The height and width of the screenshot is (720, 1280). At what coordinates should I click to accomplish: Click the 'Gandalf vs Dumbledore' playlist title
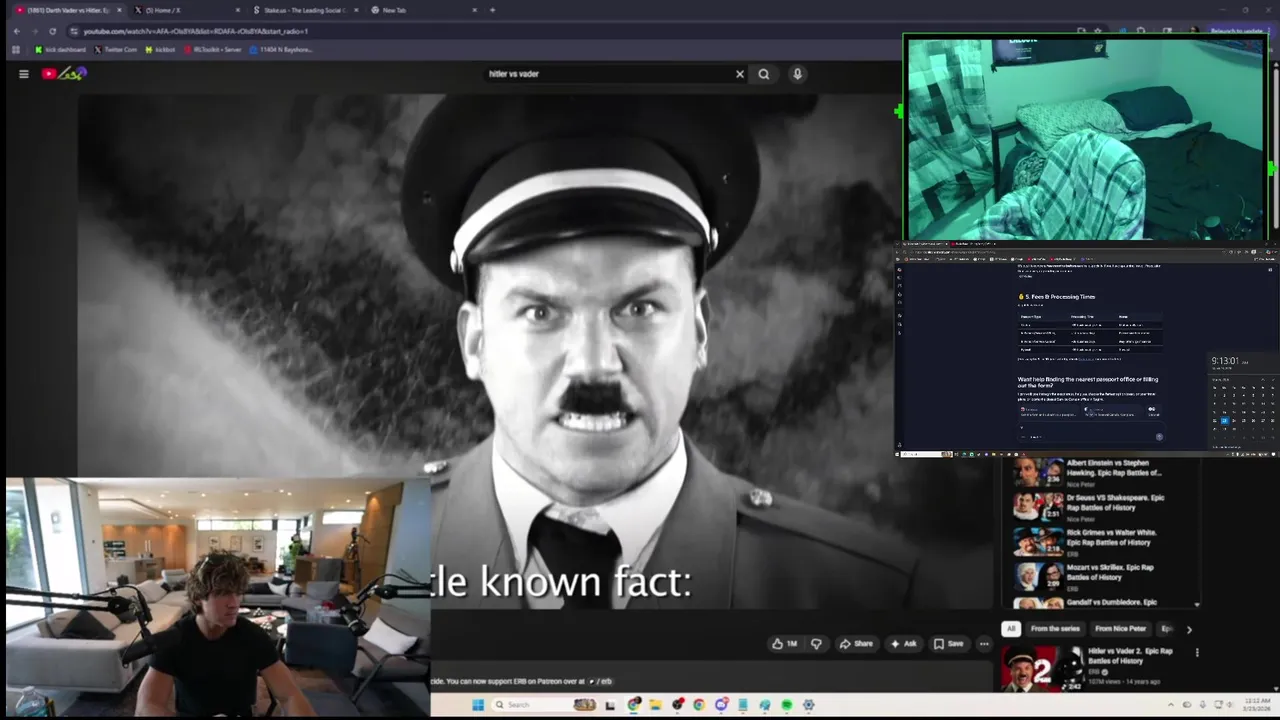pyautogui.click(x=1111, y=602)
